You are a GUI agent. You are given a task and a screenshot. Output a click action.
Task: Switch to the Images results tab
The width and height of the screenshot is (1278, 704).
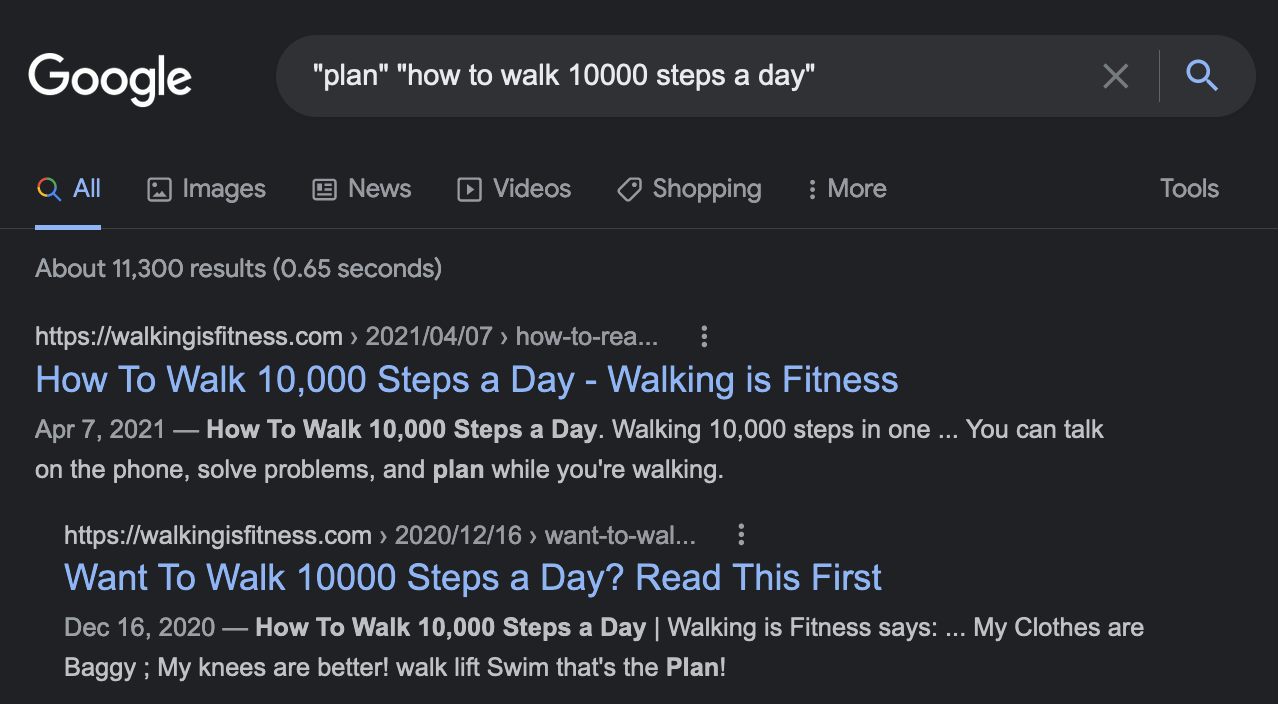[x=223, y=189]
